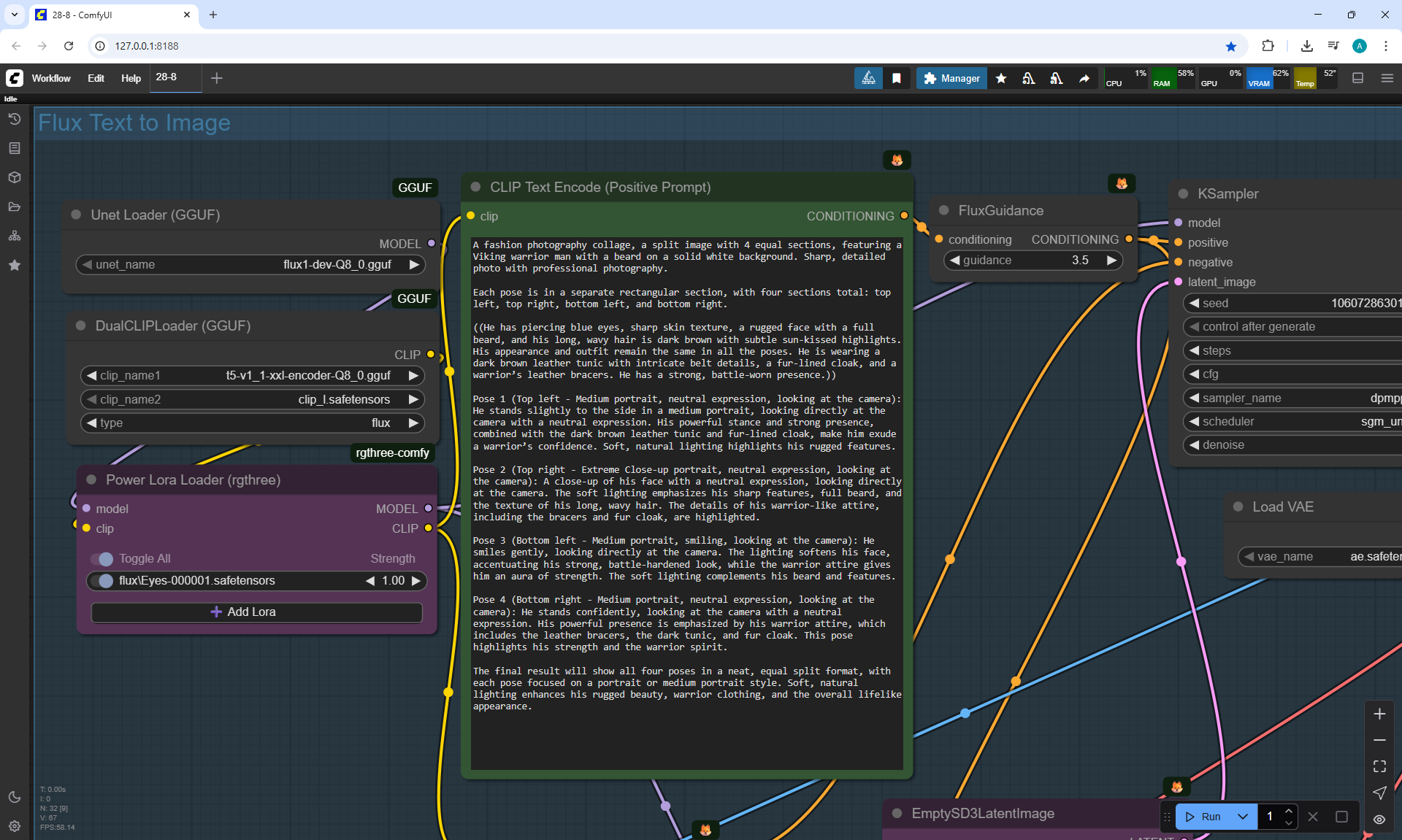The width and height of the screenshot is (1402, 840).
Task: Open the node library cube icon
Action: click(15, 177)
